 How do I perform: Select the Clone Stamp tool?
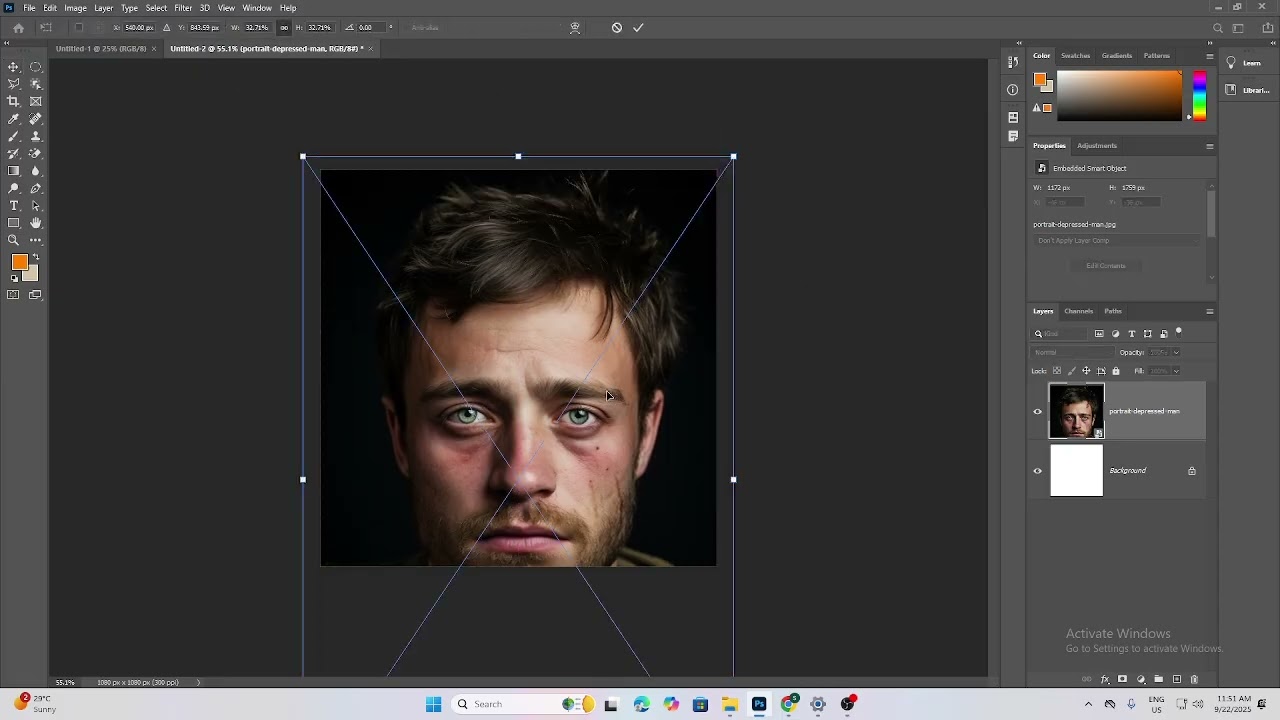pyautogui.click(x=36, y=136)
